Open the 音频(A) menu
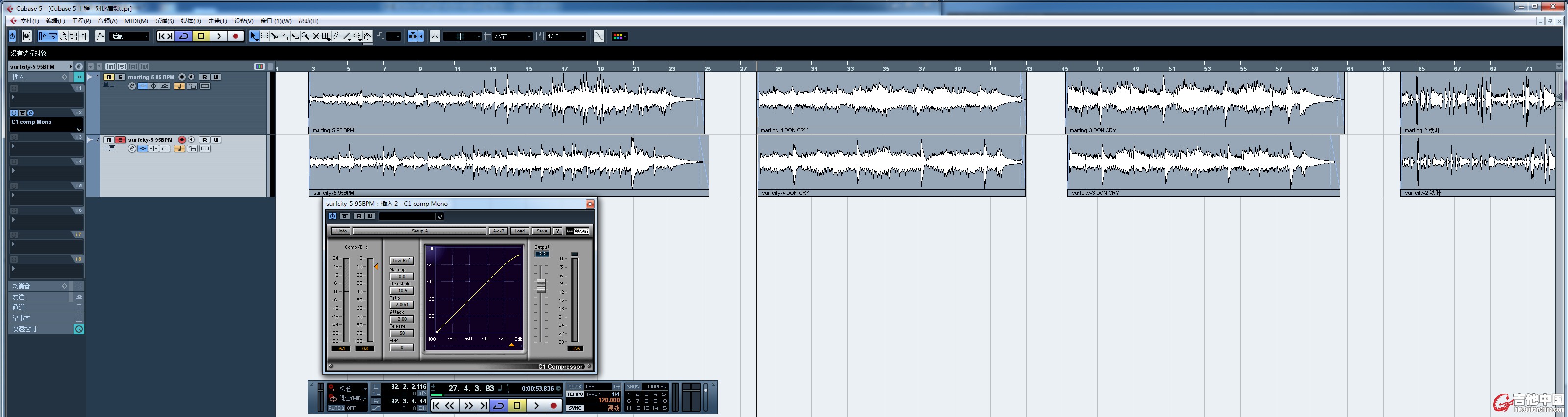The width and height of the screenshot is (1568, 417). pos(108,21)
